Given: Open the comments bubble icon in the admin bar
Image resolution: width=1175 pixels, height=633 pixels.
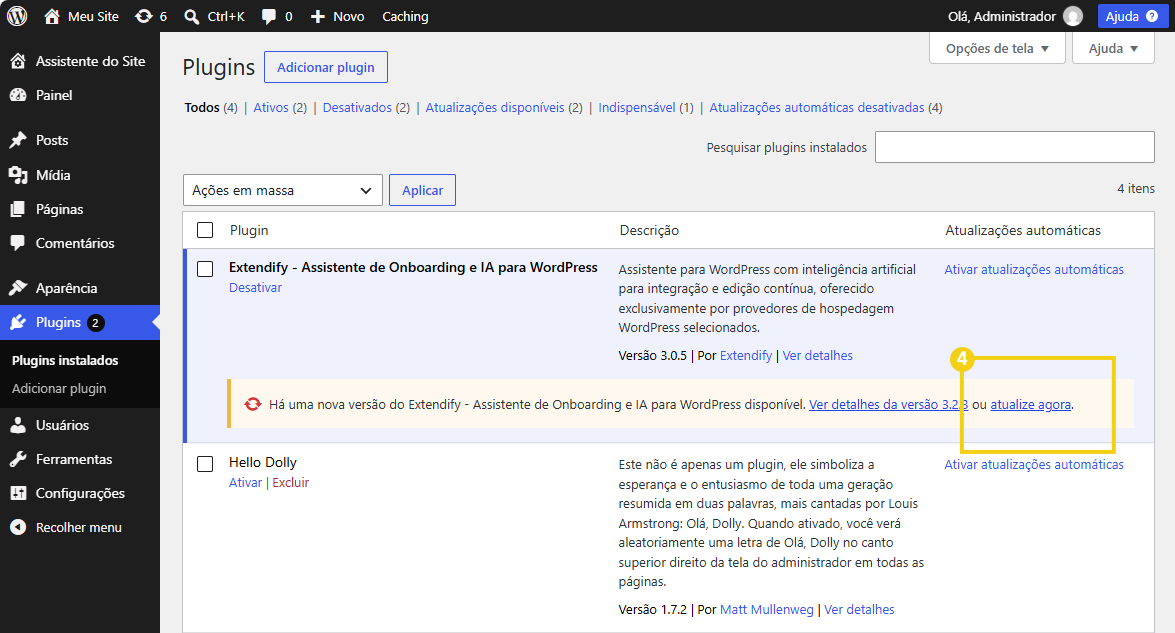Looking at the screenshot, I should click(x=268, y=16).
